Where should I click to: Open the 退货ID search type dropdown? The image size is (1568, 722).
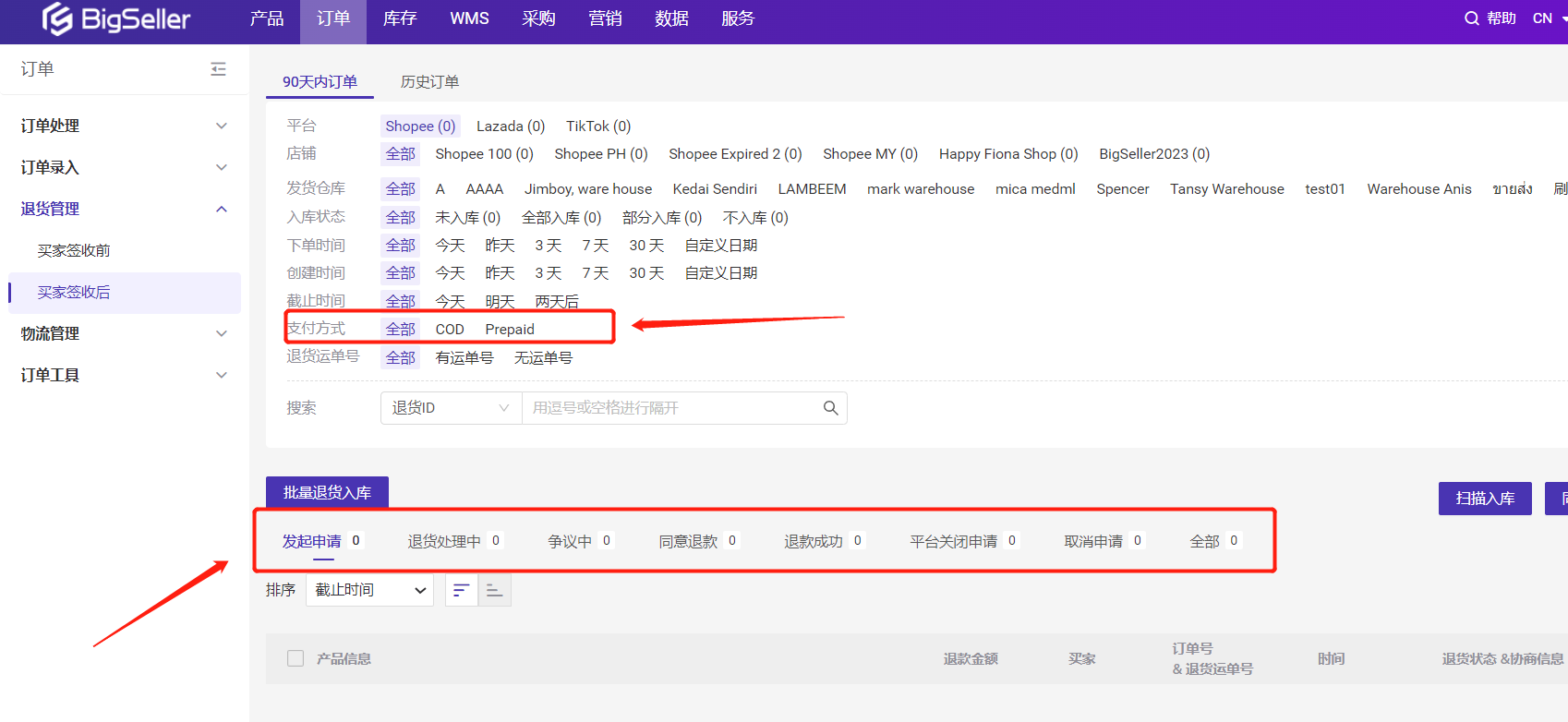pyautogui.click(x=451, y=408)
